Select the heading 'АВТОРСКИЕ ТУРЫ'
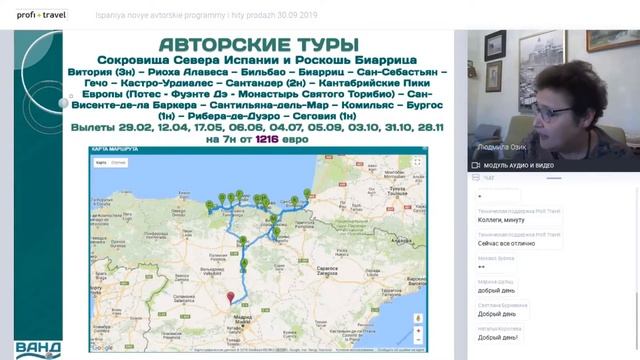The height and width of the screenshot is (360, 640). click(x=259, y=44)
